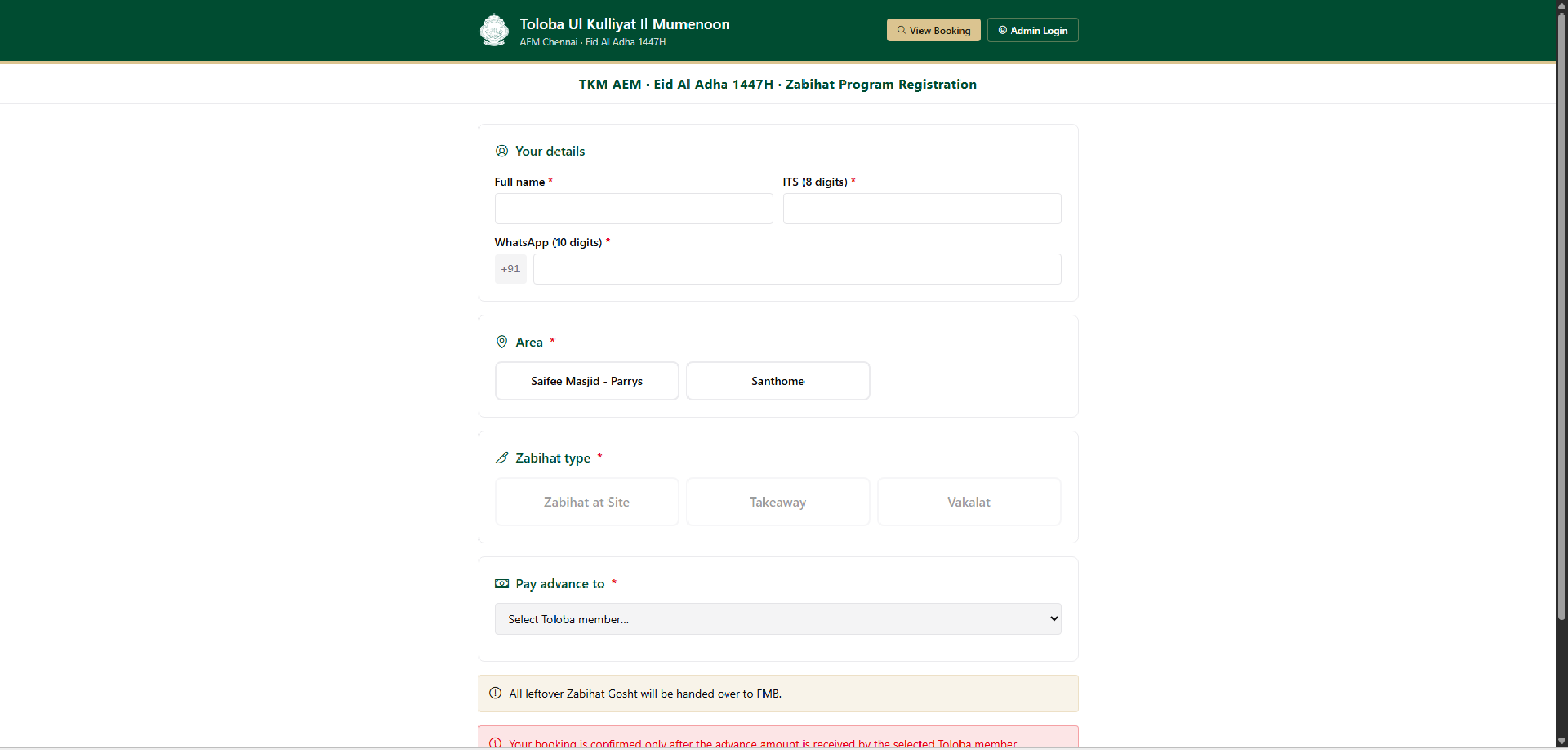Open the Admin Login page
The width and height of the screenshot is (1568, 750).
[x=1032, y=30]
